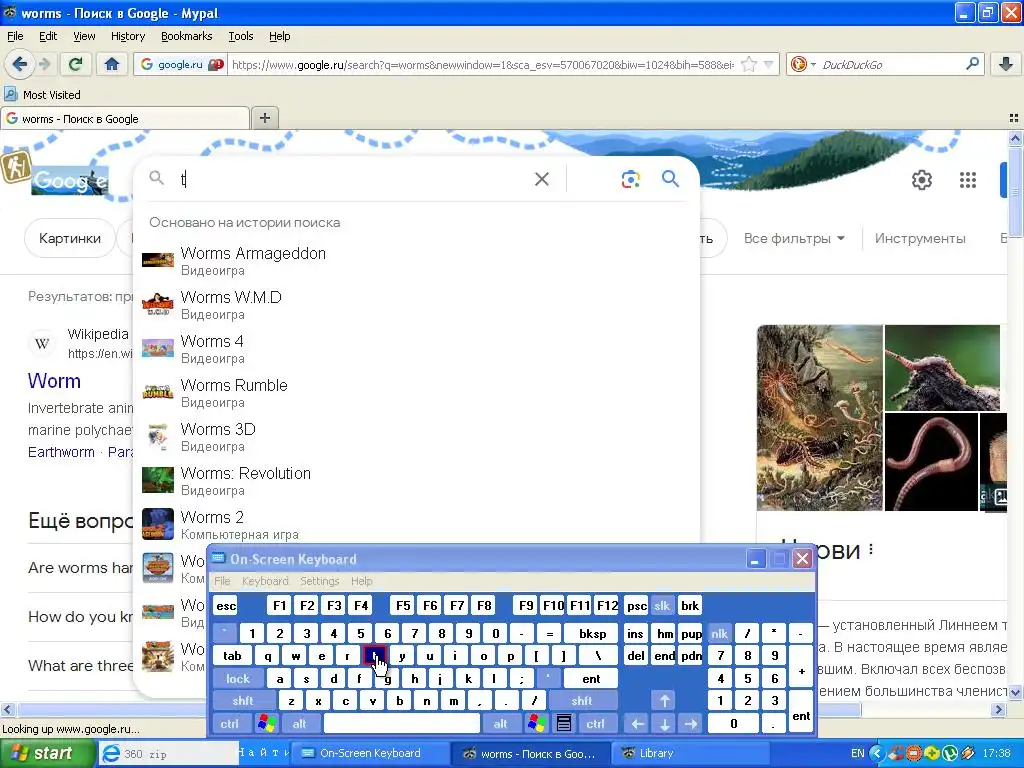Select the Worms W.M.D suggestion
Screen dimensions: 1024x768
(415, 305)
